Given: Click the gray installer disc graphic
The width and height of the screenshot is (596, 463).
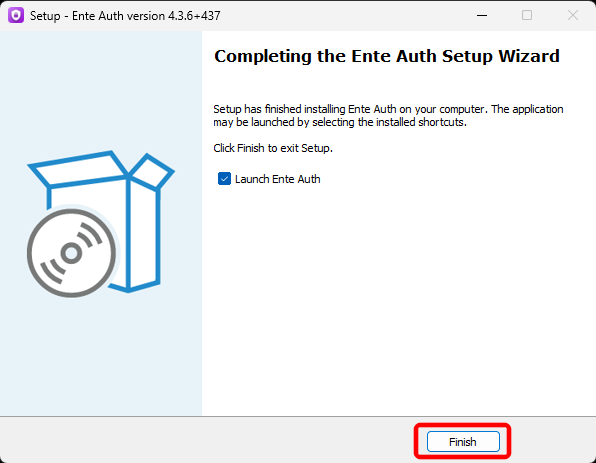Looking at the screenshot, I should click(x=71, y=253).
